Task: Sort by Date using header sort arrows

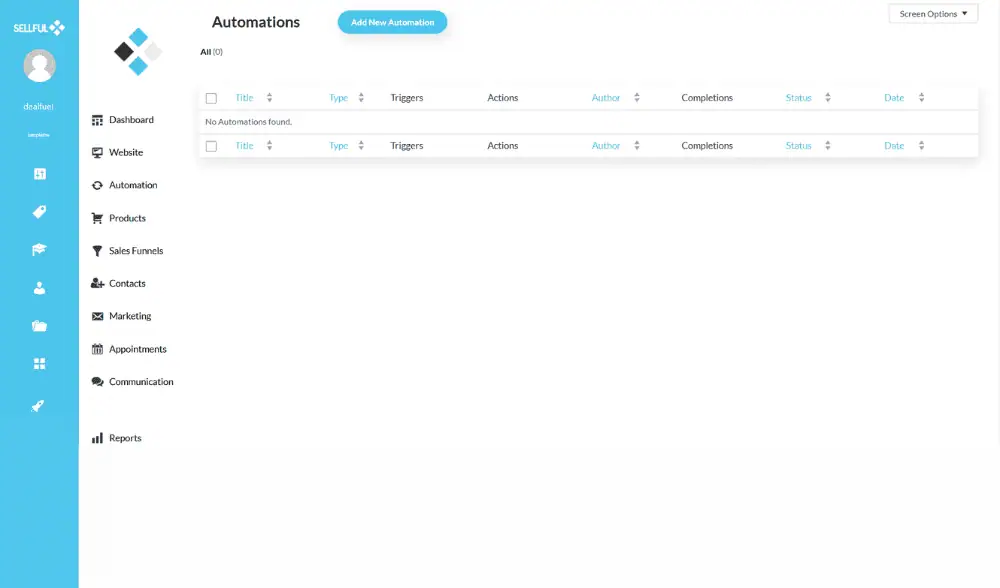Action: pyautogui.click(x=921, y=98)
